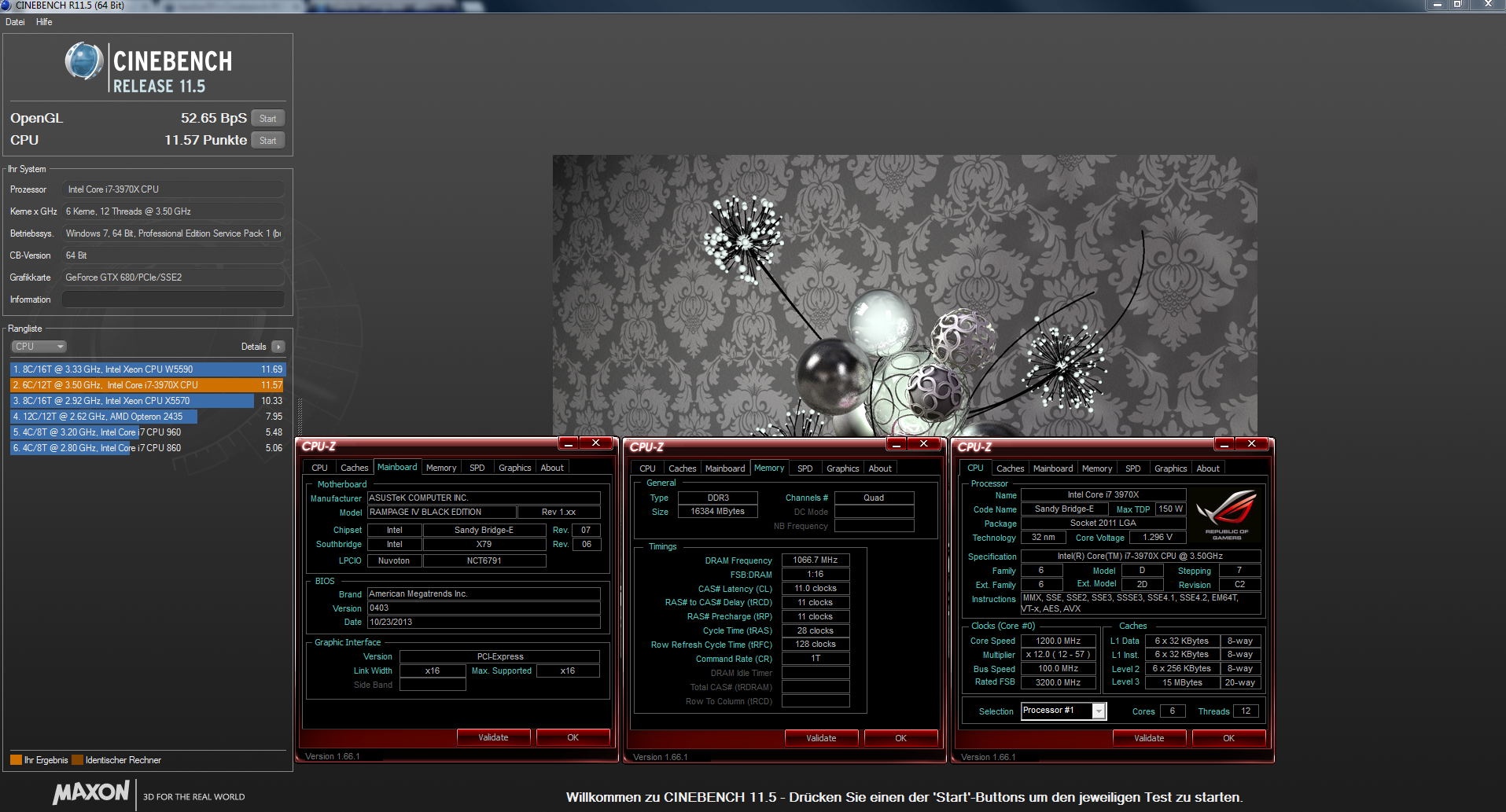Open Graphics tab in Memory CPU-Z window
The width and height of the screenshot is (1506, 812).
[x=843, y=468]
